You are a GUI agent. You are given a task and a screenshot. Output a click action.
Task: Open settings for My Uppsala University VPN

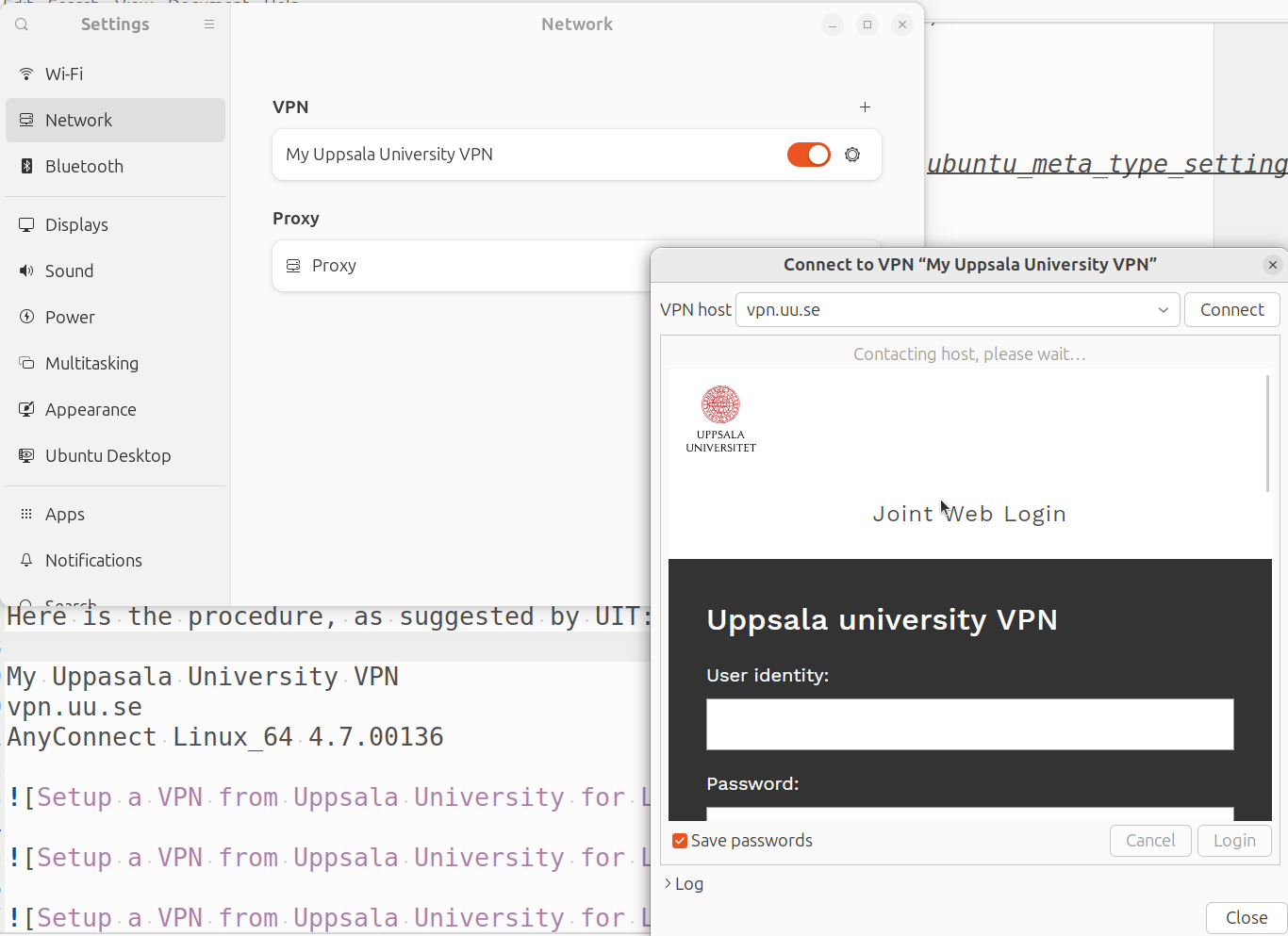point(852,154)
